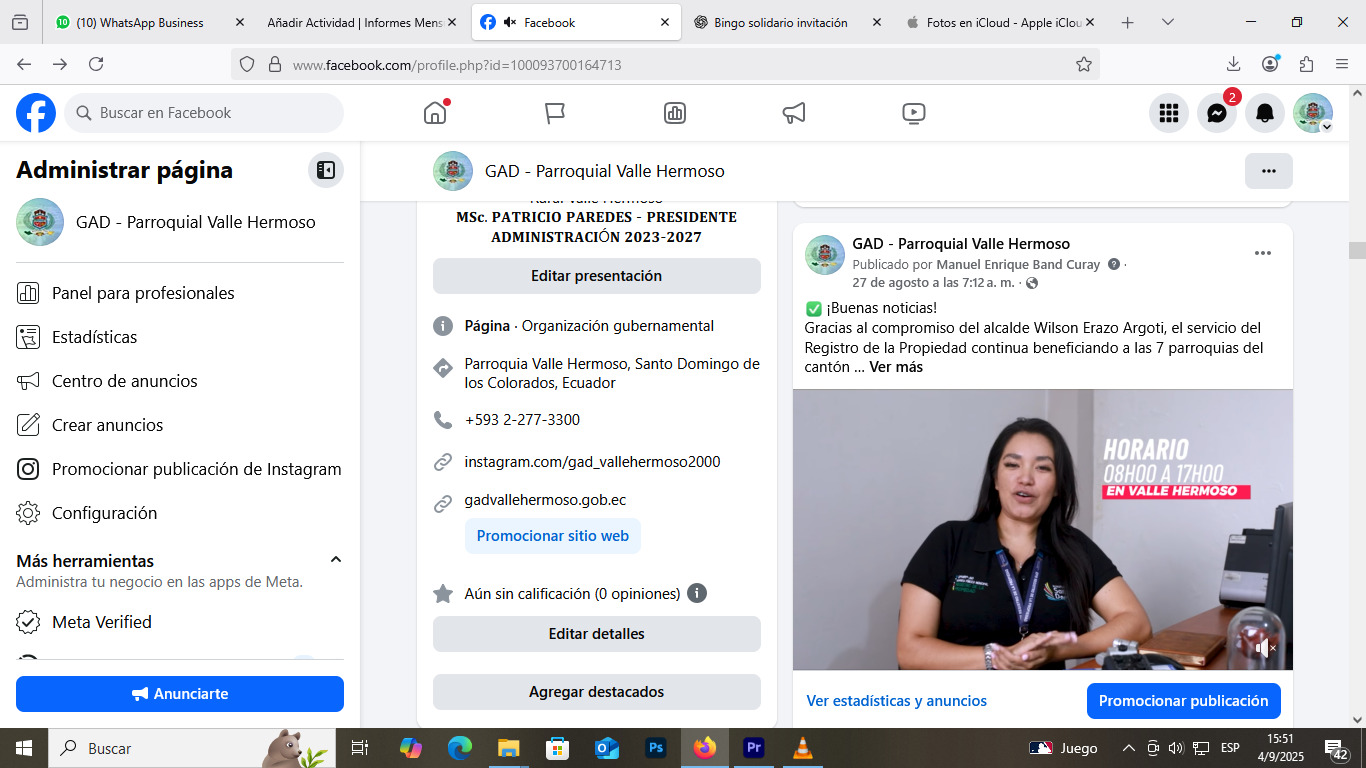Screen dimensions: 1366x768
Task: Unmute the video in the post
Action: coord(1265,648)
